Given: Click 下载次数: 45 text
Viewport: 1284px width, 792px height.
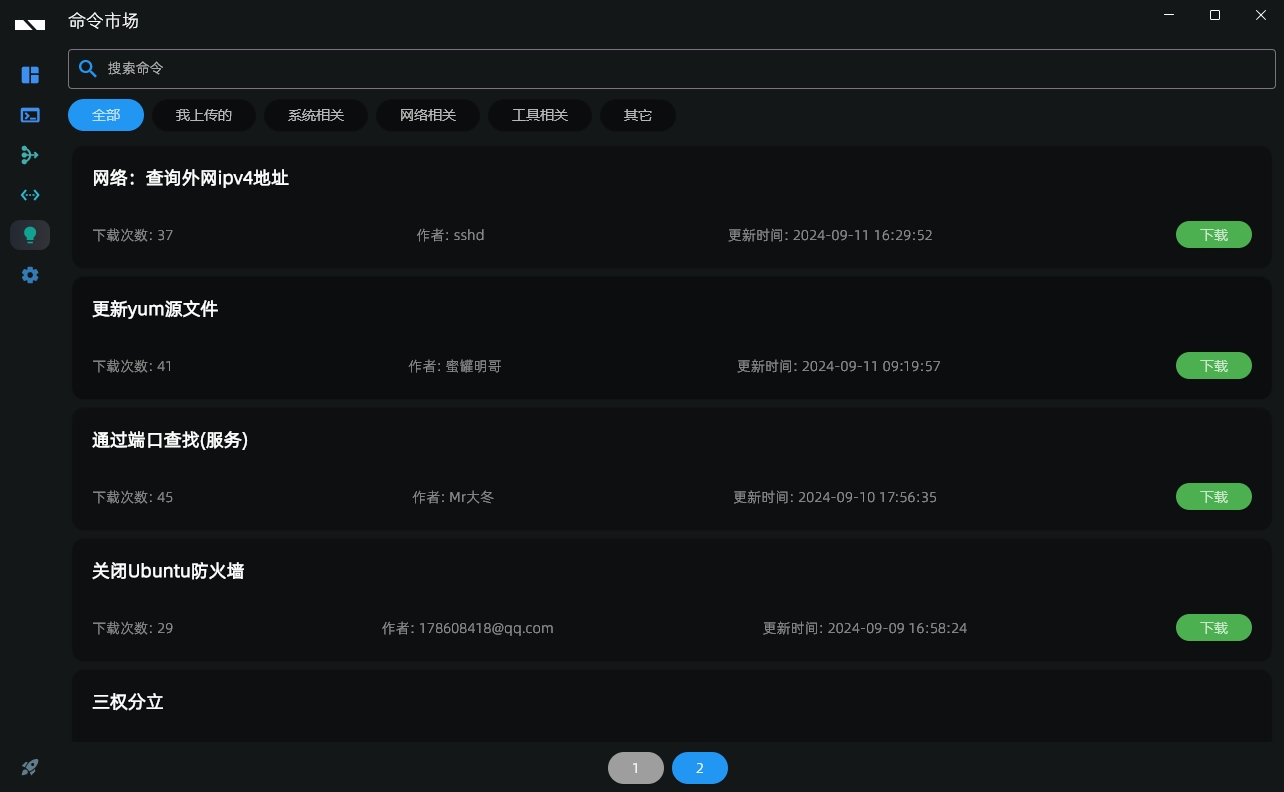Looking at the screenshot, I should [133, 497].
